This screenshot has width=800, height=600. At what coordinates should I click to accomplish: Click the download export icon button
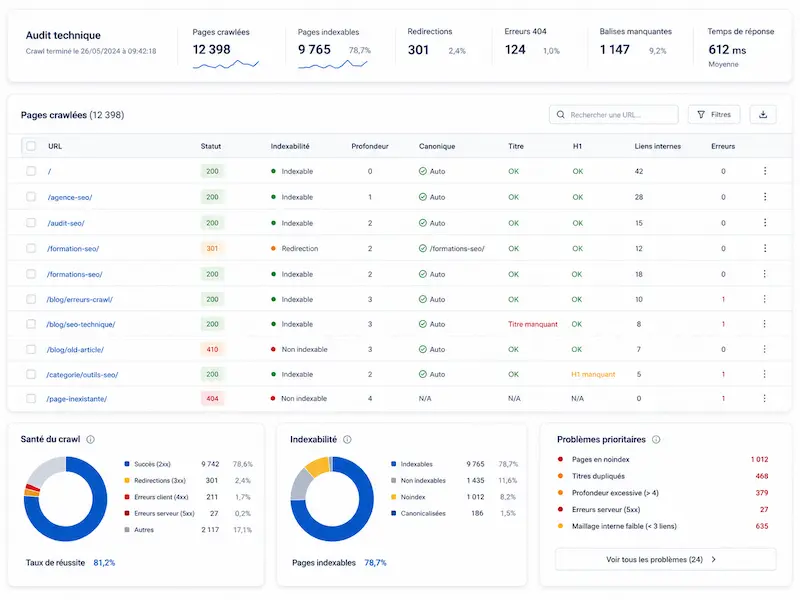(763, 115)
